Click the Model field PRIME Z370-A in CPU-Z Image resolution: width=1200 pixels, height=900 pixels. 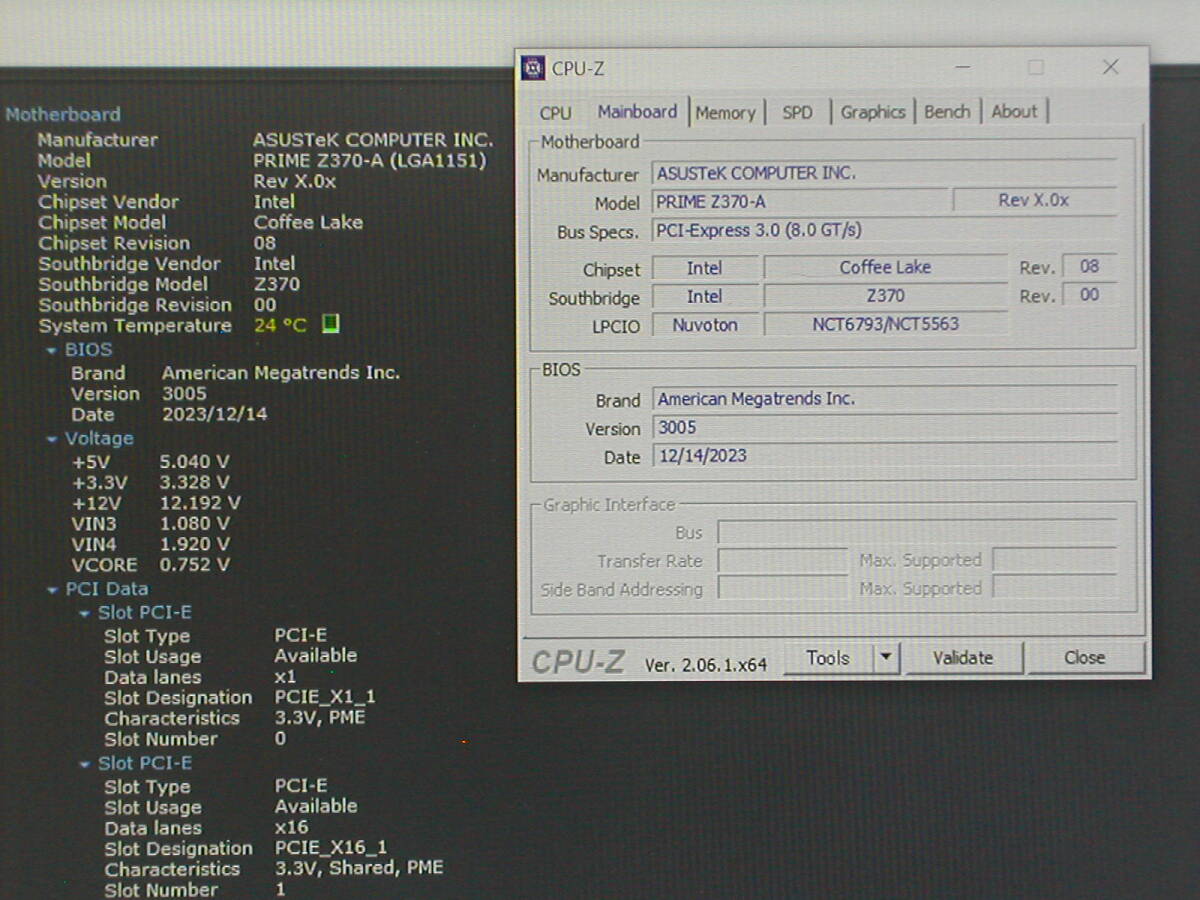coord(799,202)
